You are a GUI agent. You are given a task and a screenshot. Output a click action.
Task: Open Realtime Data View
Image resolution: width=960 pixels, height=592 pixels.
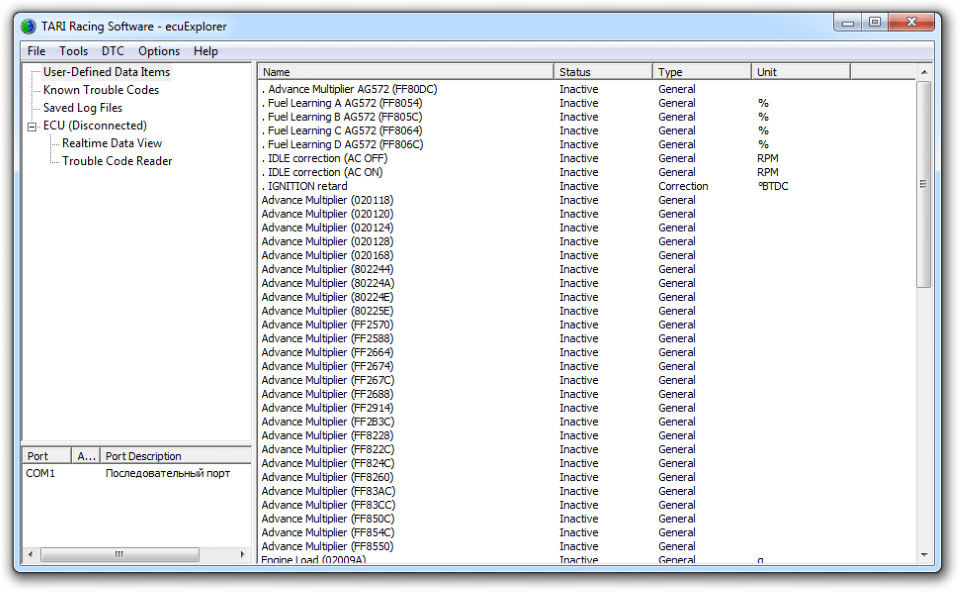[x=112, y=143]
